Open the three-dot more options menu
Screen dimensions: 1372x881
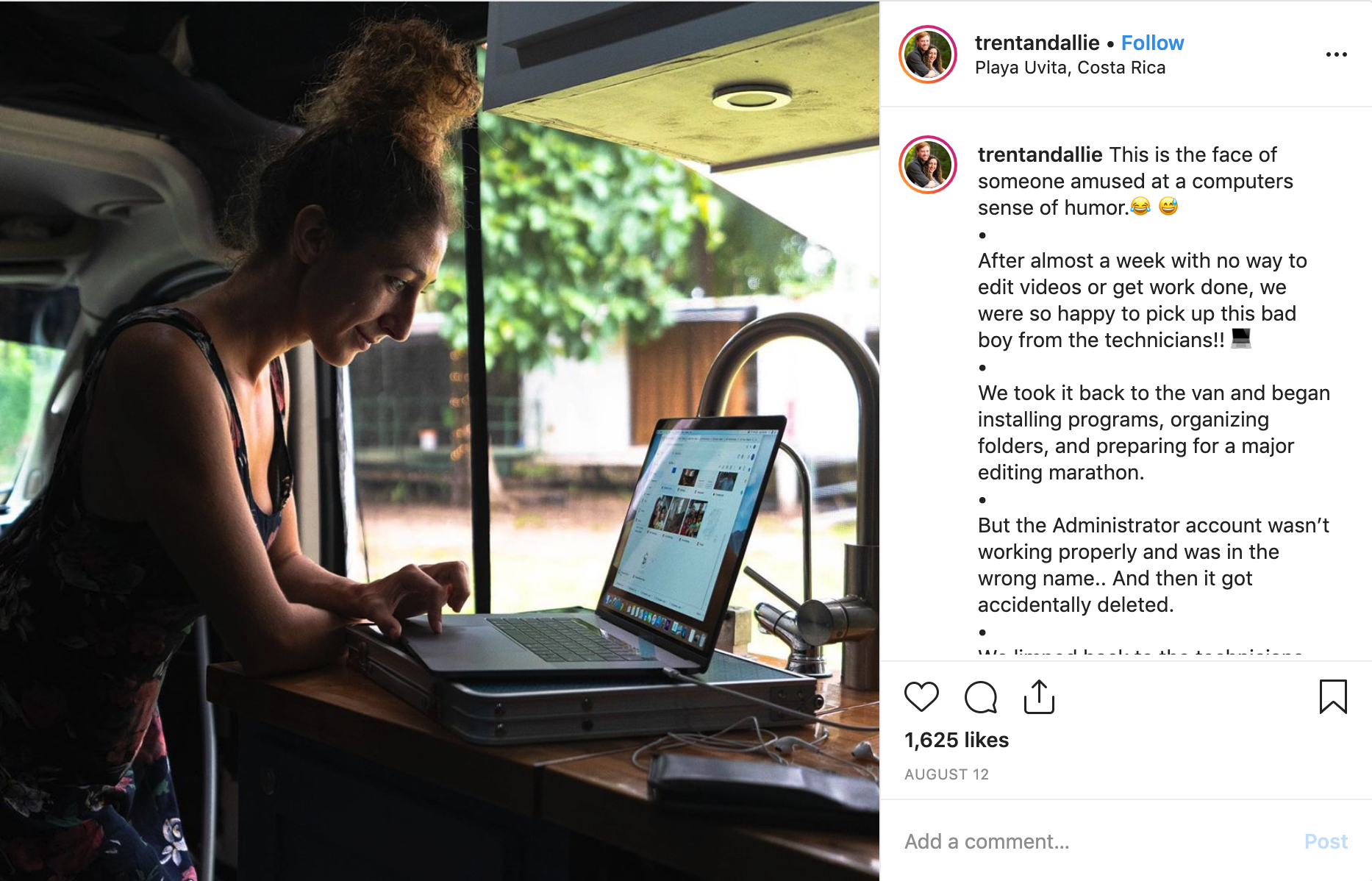click(x=1336, y=54)
